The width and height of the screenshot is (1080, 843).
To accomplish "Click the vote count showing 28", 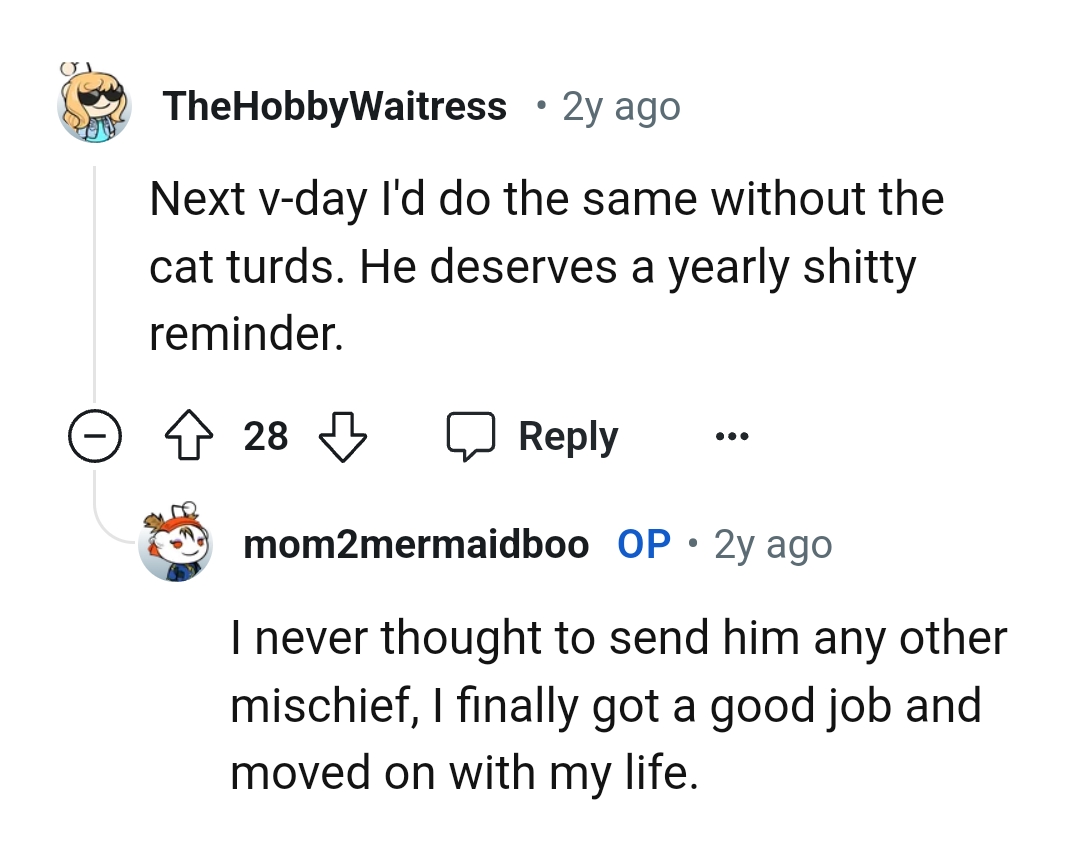I will click(266, 435).
